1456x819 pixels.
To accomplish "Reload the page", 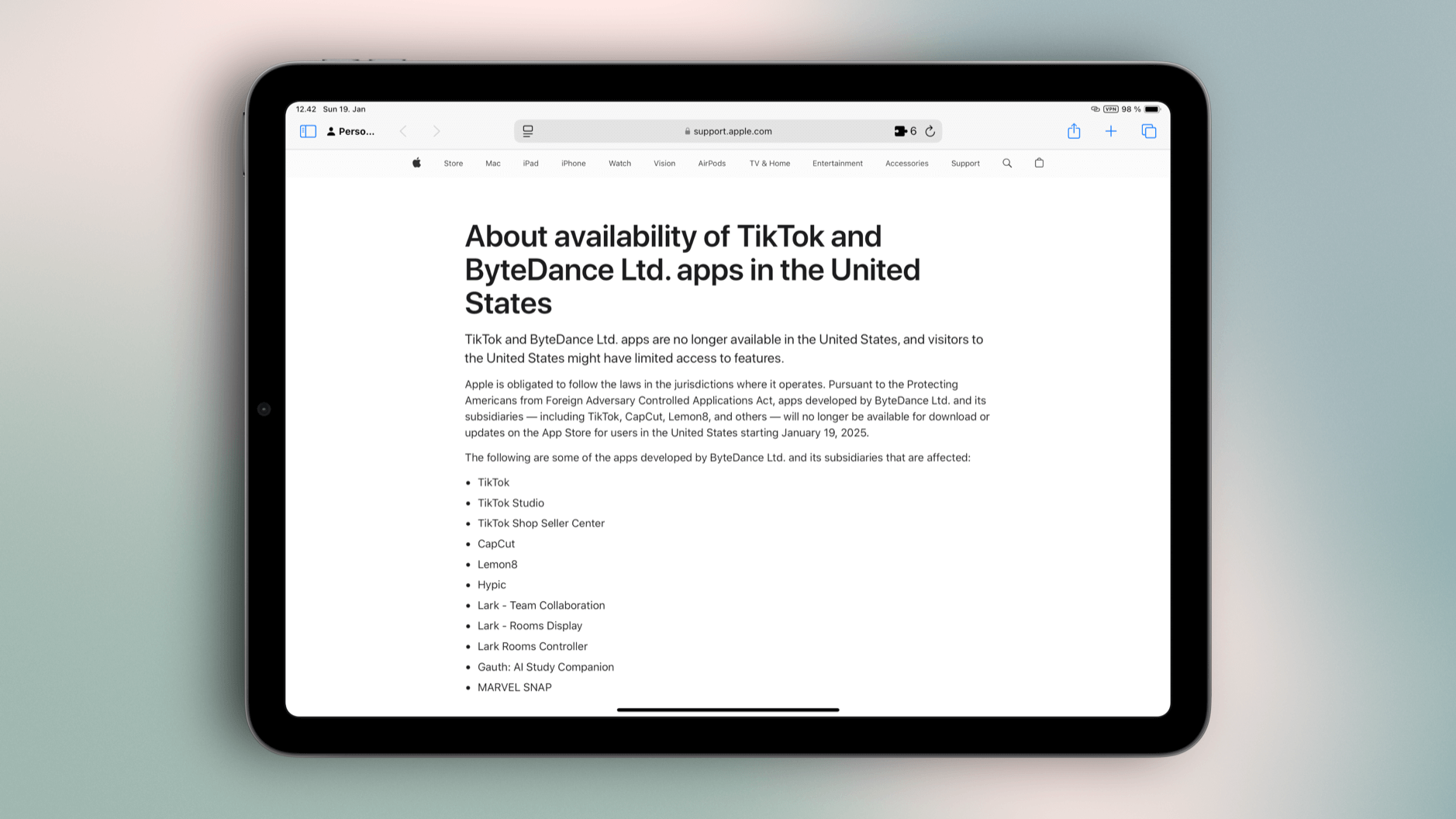I will click(x=930, y=131).
